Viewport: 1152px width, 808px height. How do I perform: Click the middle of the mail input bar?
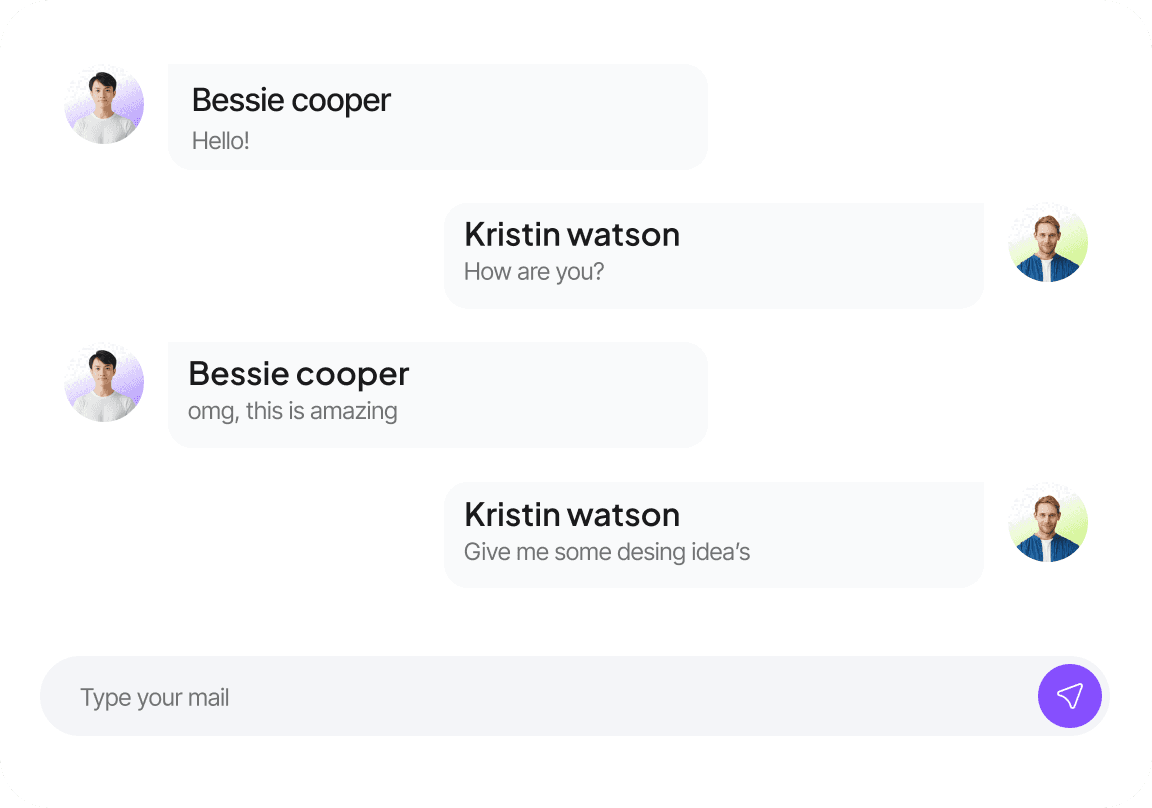540,696
